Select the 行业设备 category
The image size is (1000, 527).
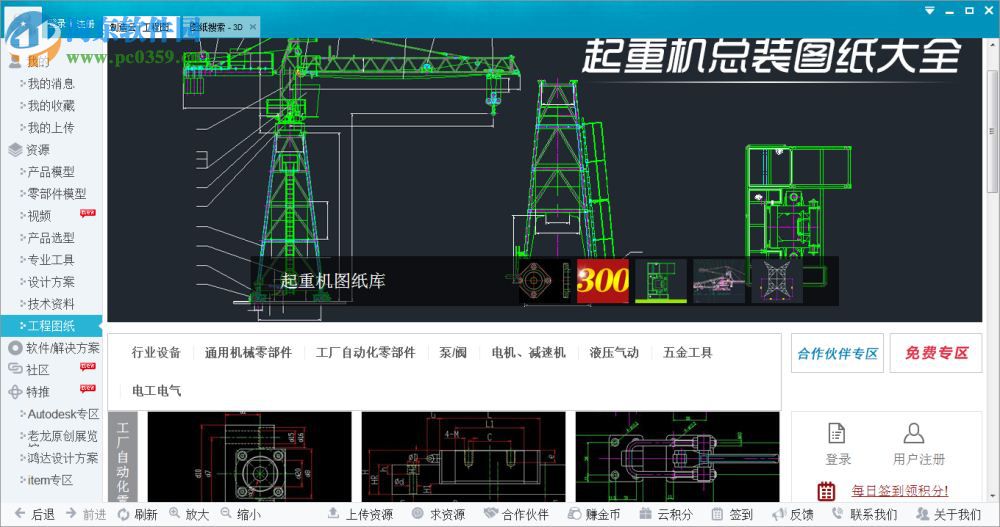point(156,352)
